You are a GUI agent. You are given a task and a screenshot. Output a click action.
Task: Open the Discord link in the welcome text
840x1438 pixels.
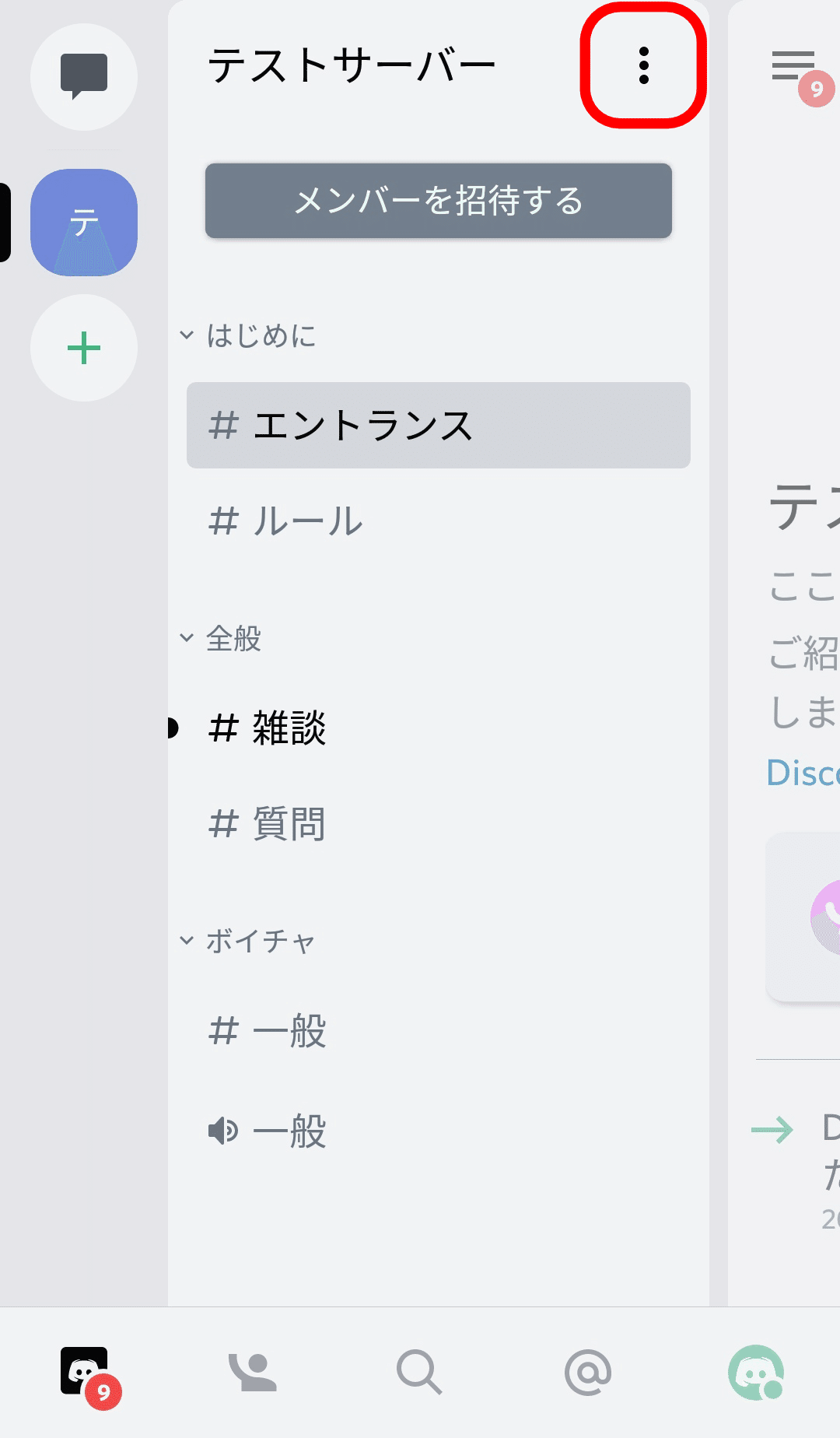coord(803,773)
